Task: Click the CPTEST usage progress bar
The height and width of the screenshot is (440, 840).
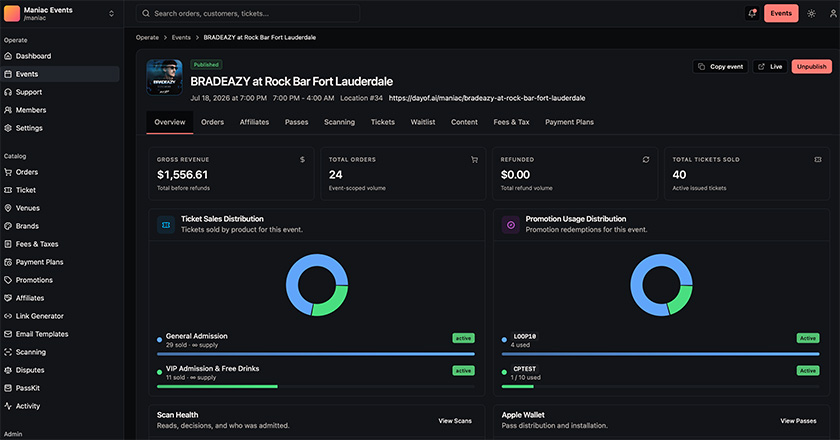Action: coord(661,386)
